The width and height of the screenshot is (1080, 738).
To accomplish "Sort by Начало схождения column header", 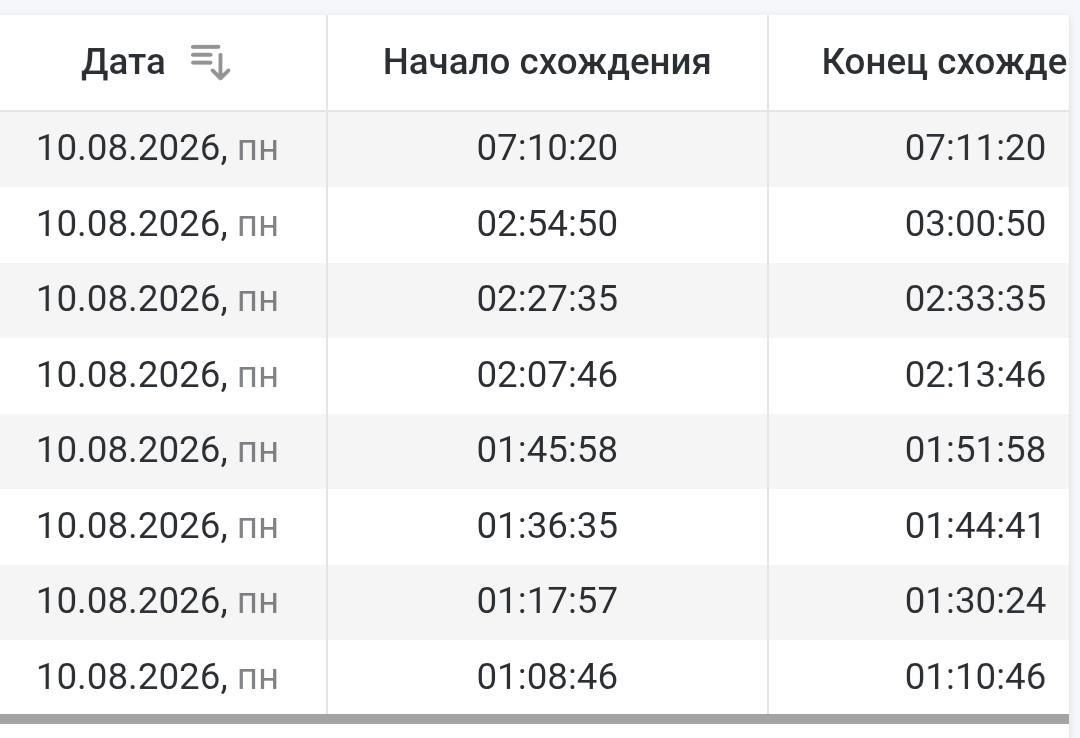I will [x=547, y=62].
